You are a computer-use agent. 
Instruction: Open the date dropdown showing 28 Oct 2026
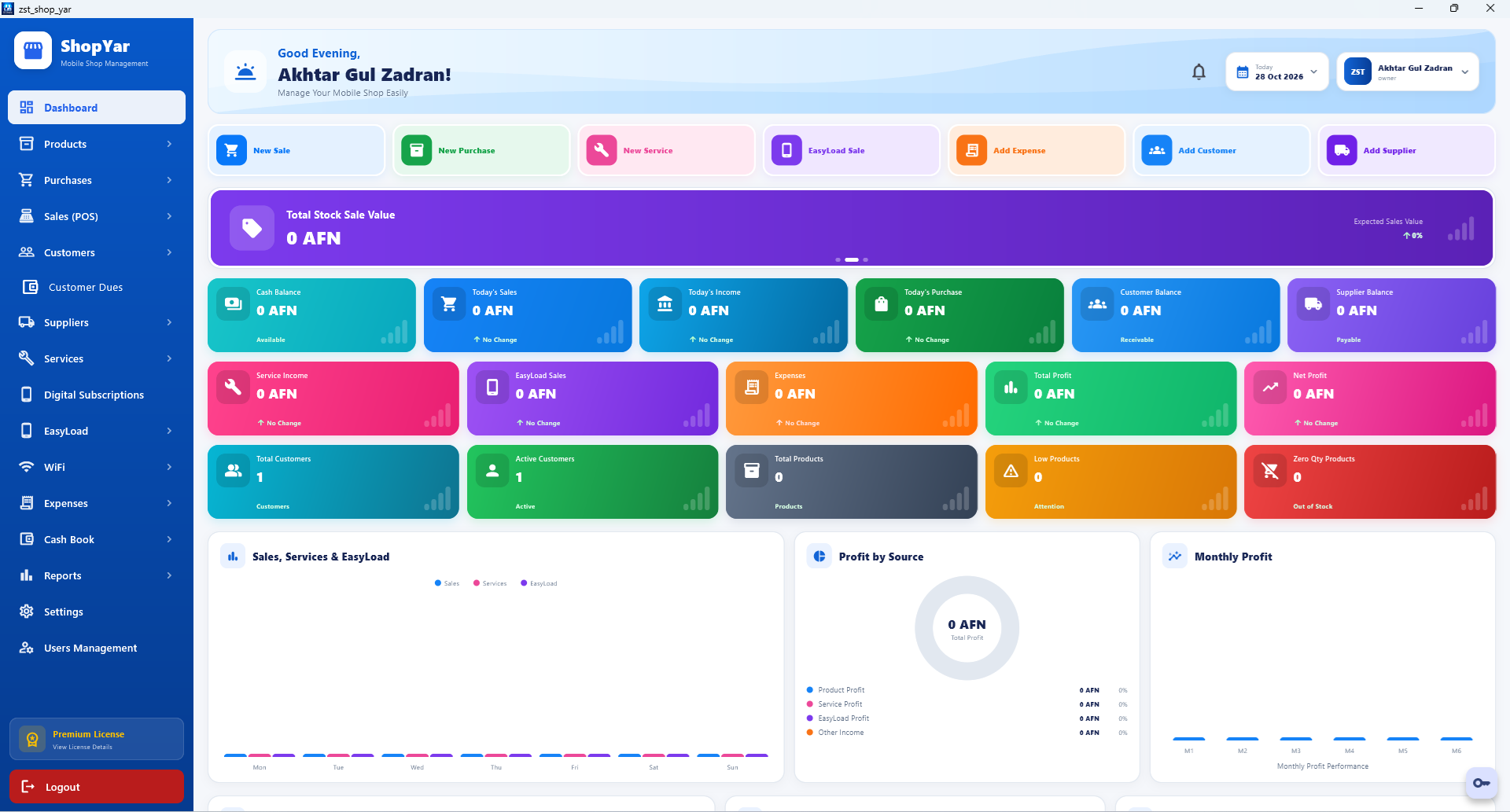(x=1277, y=72)
